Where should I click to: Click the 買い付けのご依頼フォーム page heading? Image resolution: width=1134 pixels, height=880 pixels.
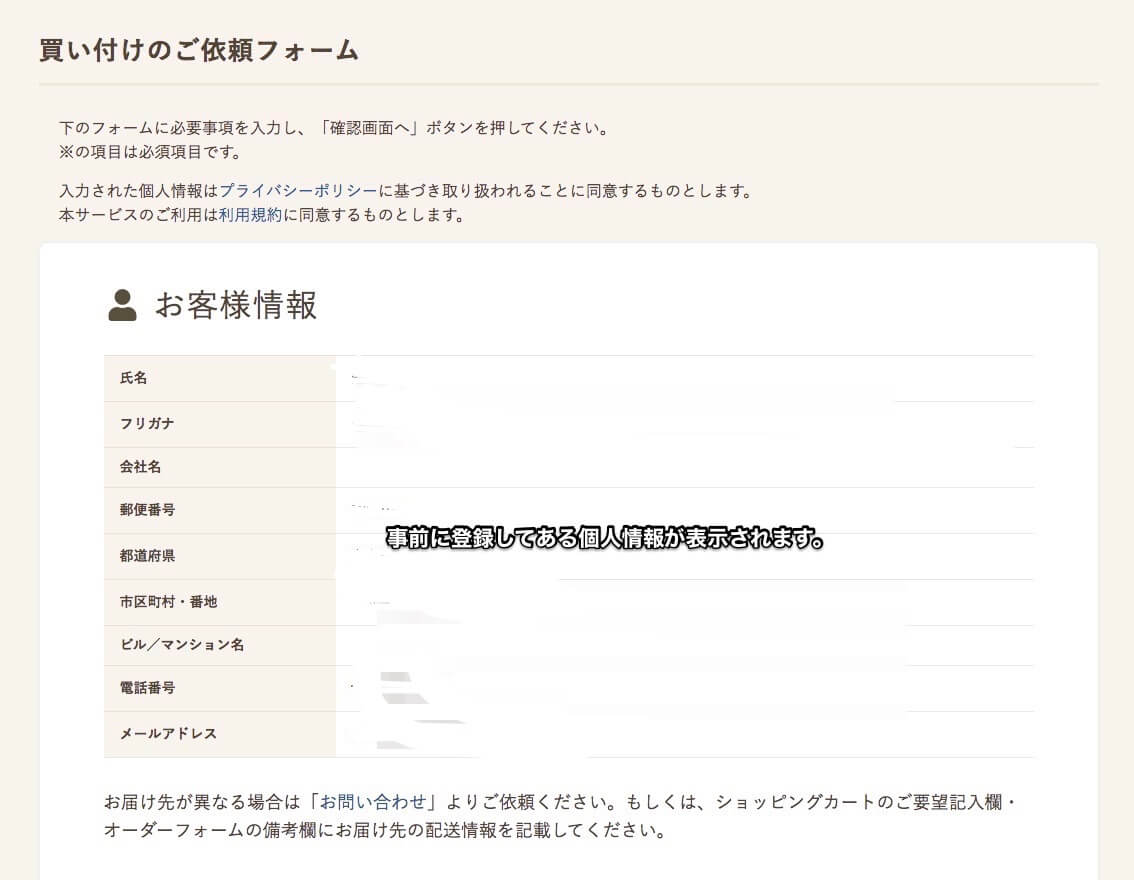(199, 51)
